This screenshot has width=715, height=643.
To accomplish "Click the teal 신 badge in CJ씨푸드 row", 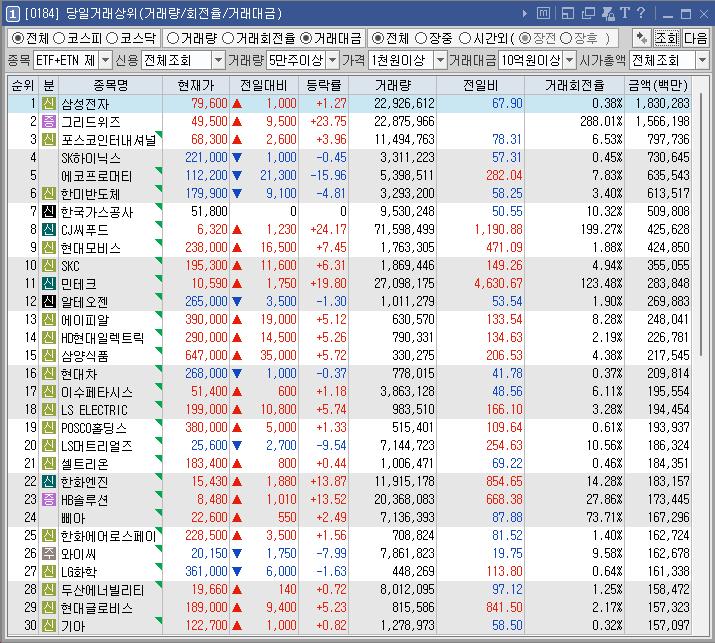I will (49, 229).
